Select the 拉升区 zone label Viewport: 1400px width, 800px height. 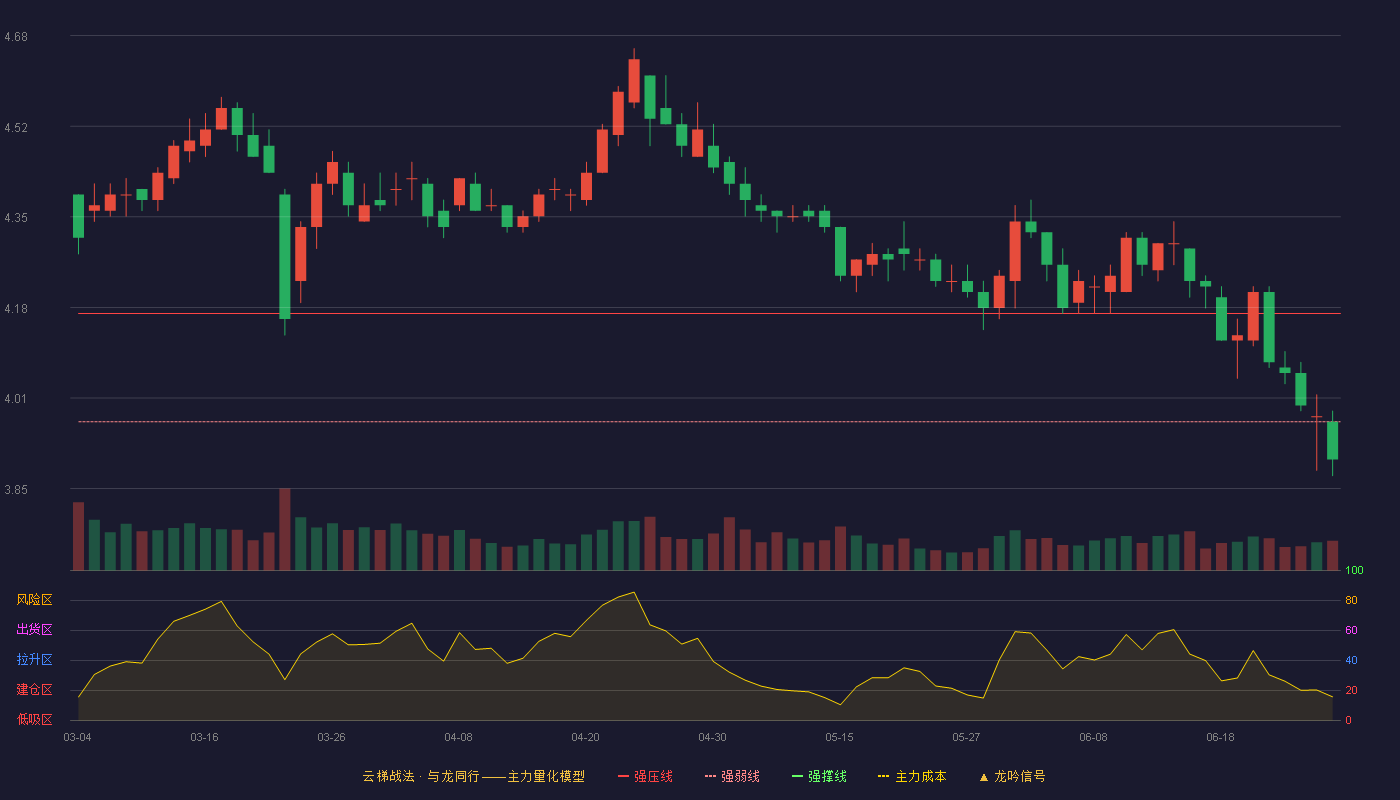(34, 660)
